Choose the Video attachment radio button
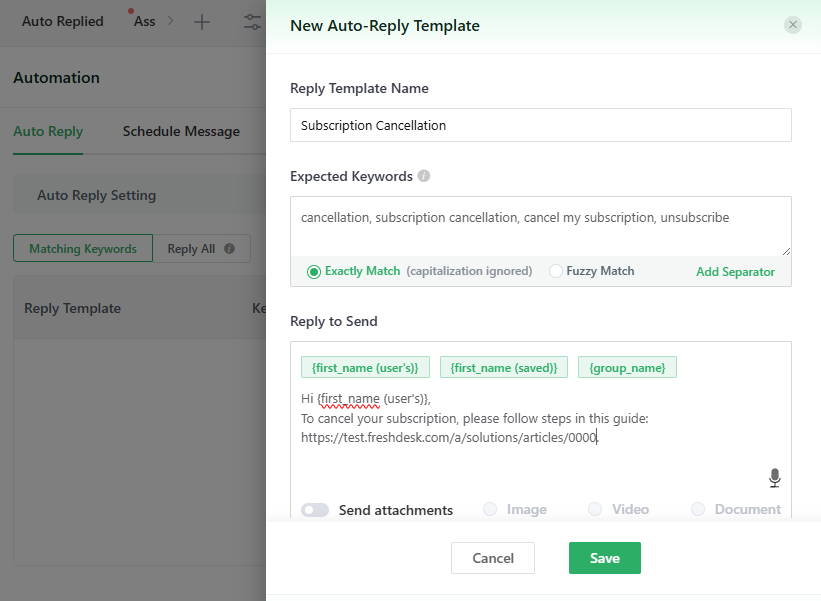Viewport: 821px width, 601px height. coord(595,509)
